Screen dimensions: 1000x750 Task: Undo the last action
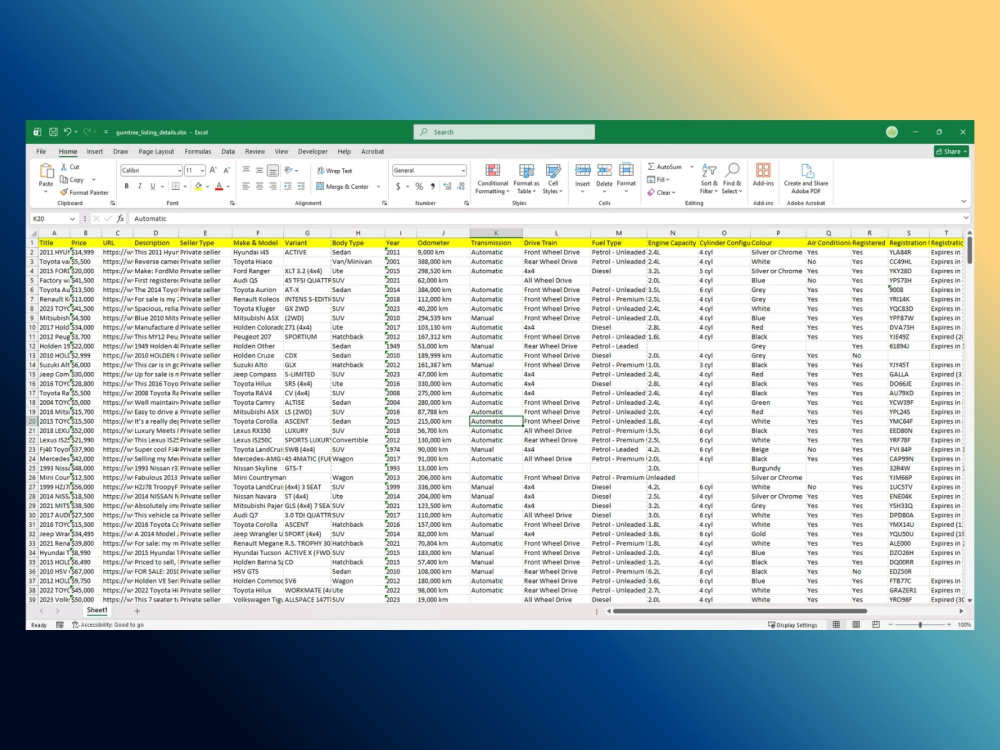(67, 132)
